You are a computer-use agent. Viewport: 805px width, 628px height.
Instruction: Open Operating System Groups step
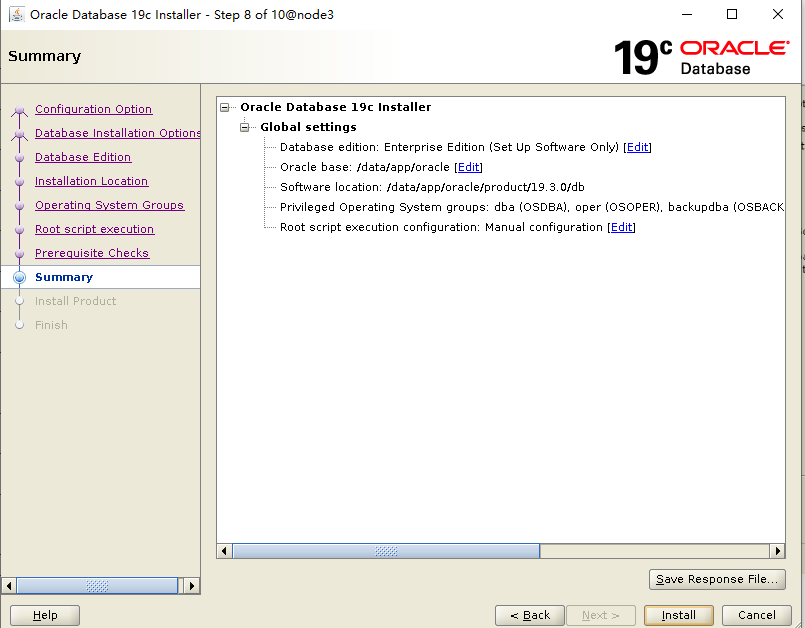coord(109,205)
